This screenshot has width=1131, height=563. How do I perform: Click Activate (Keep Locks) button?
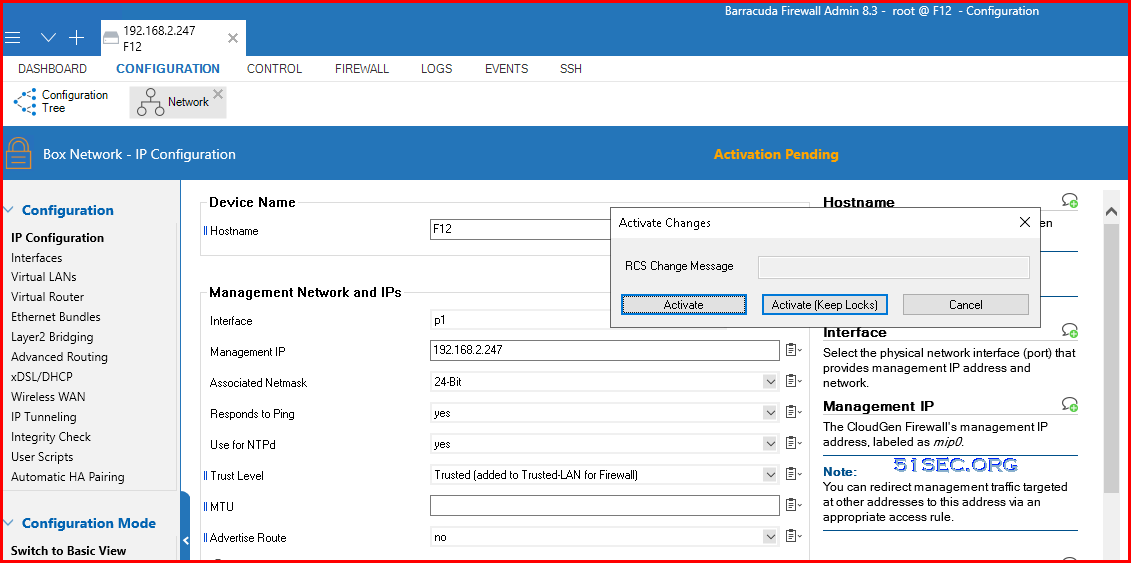coord(824,304)
